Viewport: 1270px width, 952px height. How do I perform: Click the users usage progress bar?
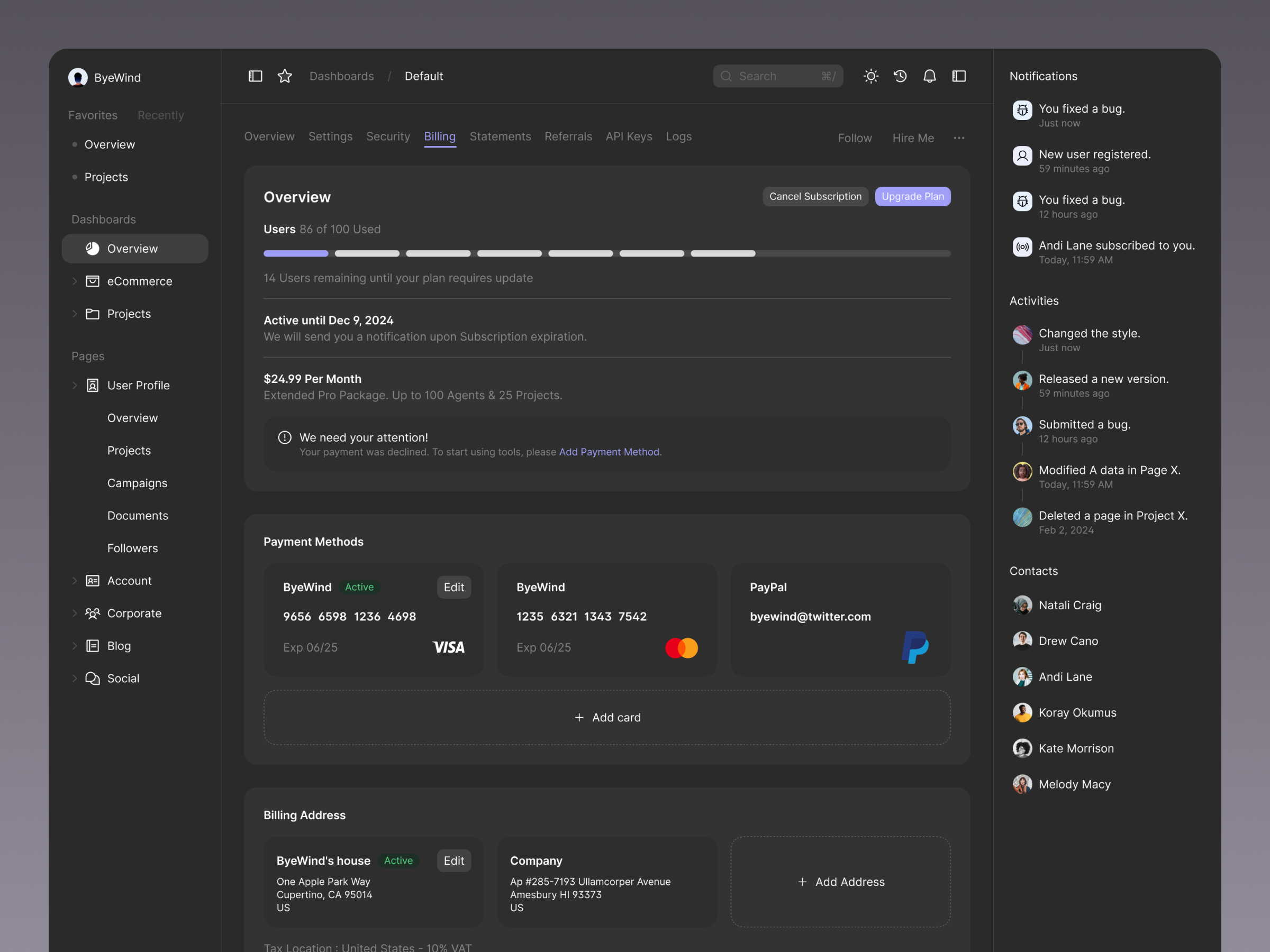606,254
